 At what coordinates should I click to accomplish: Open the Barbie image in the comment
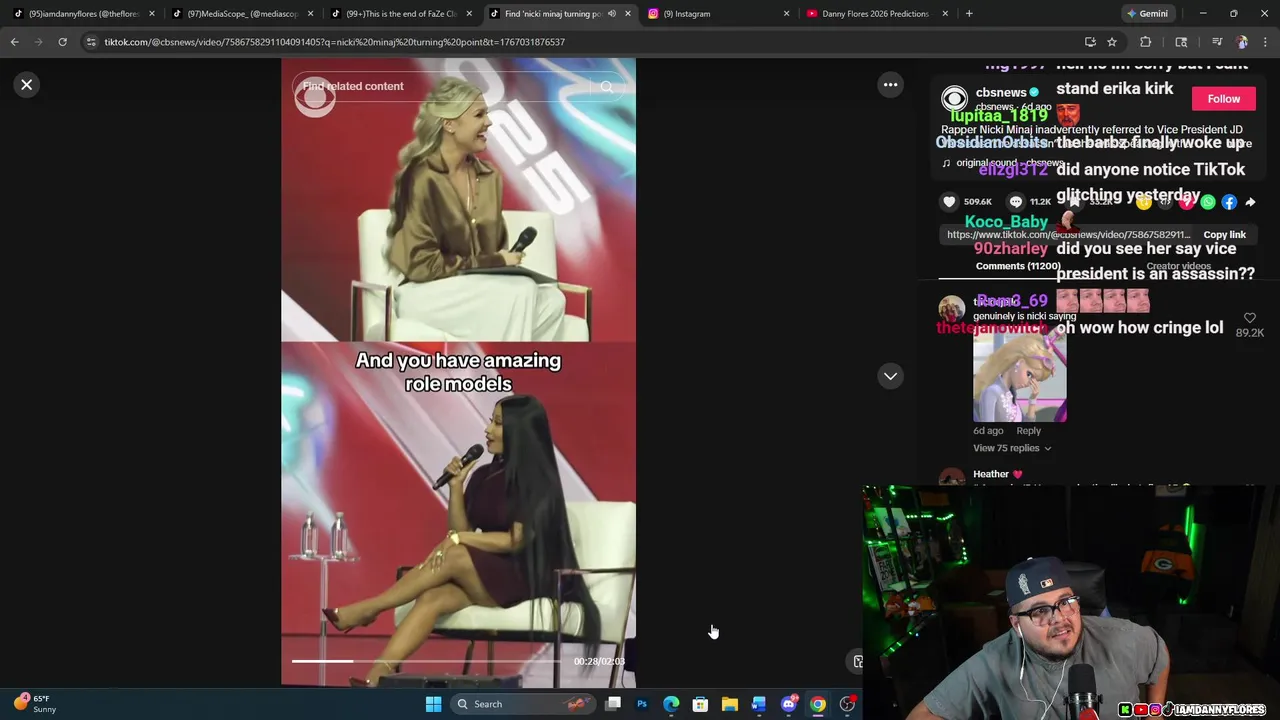click(x=1020, y=375)
